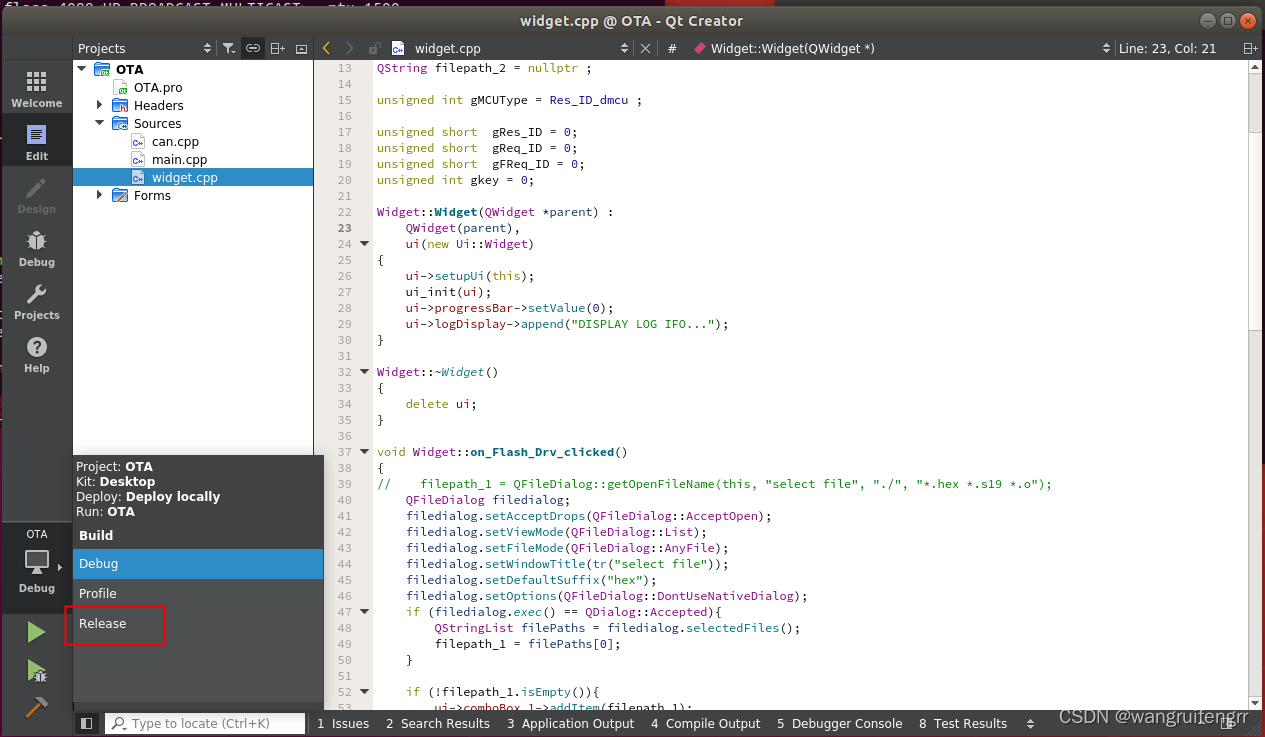Screen dimensions: 1265x737
Task: Collapse the Sources folder
Action: (100, 123)
